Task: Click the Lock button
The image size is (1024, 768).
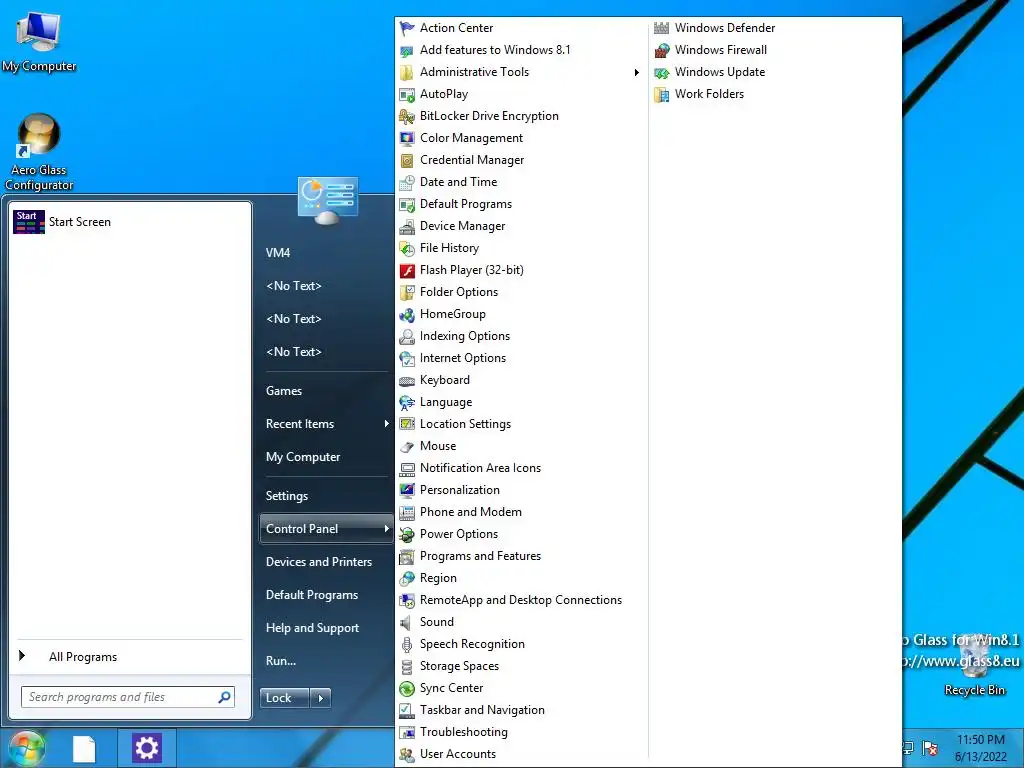Action: click(285, 698)
